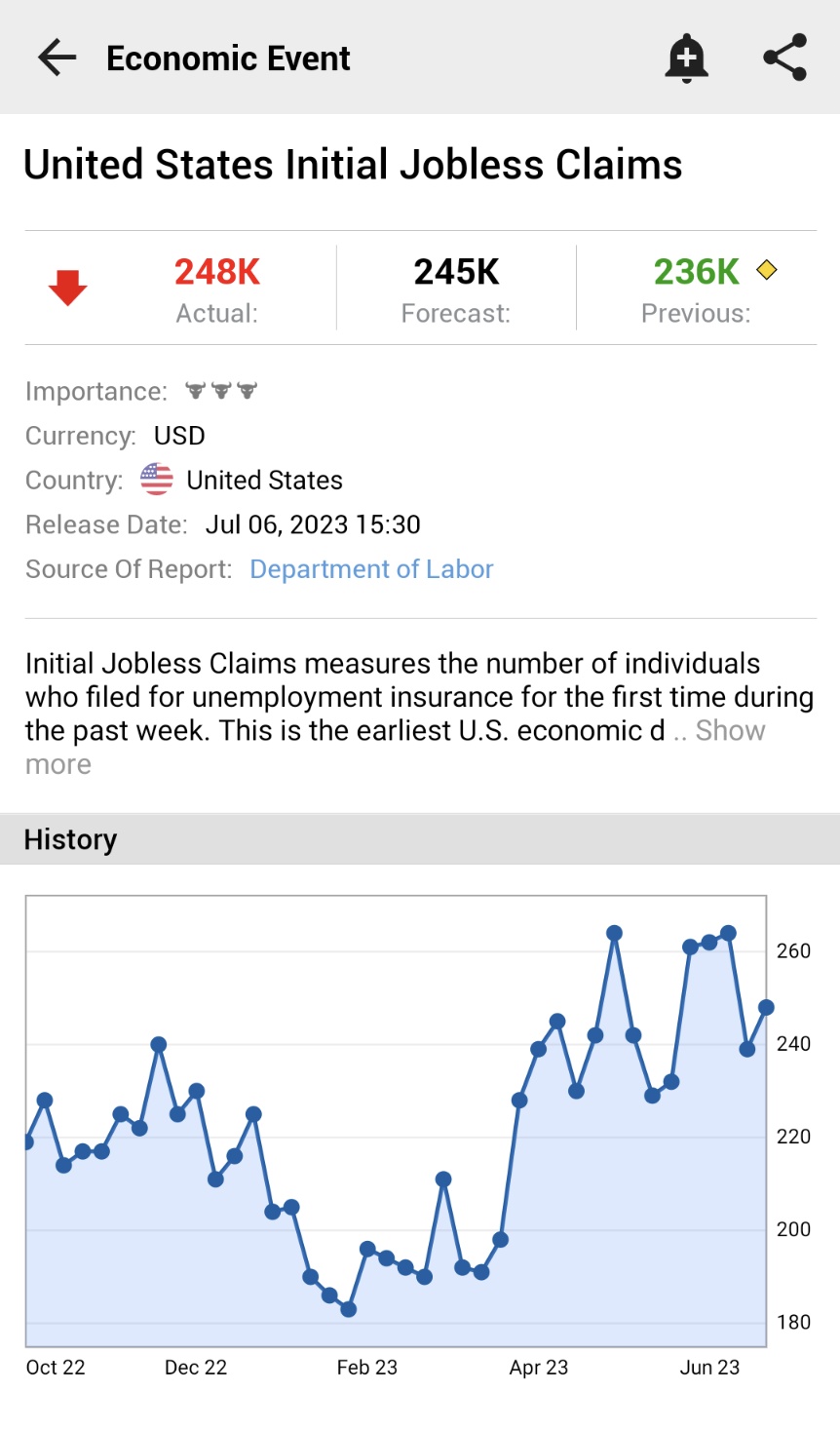Tap the back arrow icon

tap(57, 58)
